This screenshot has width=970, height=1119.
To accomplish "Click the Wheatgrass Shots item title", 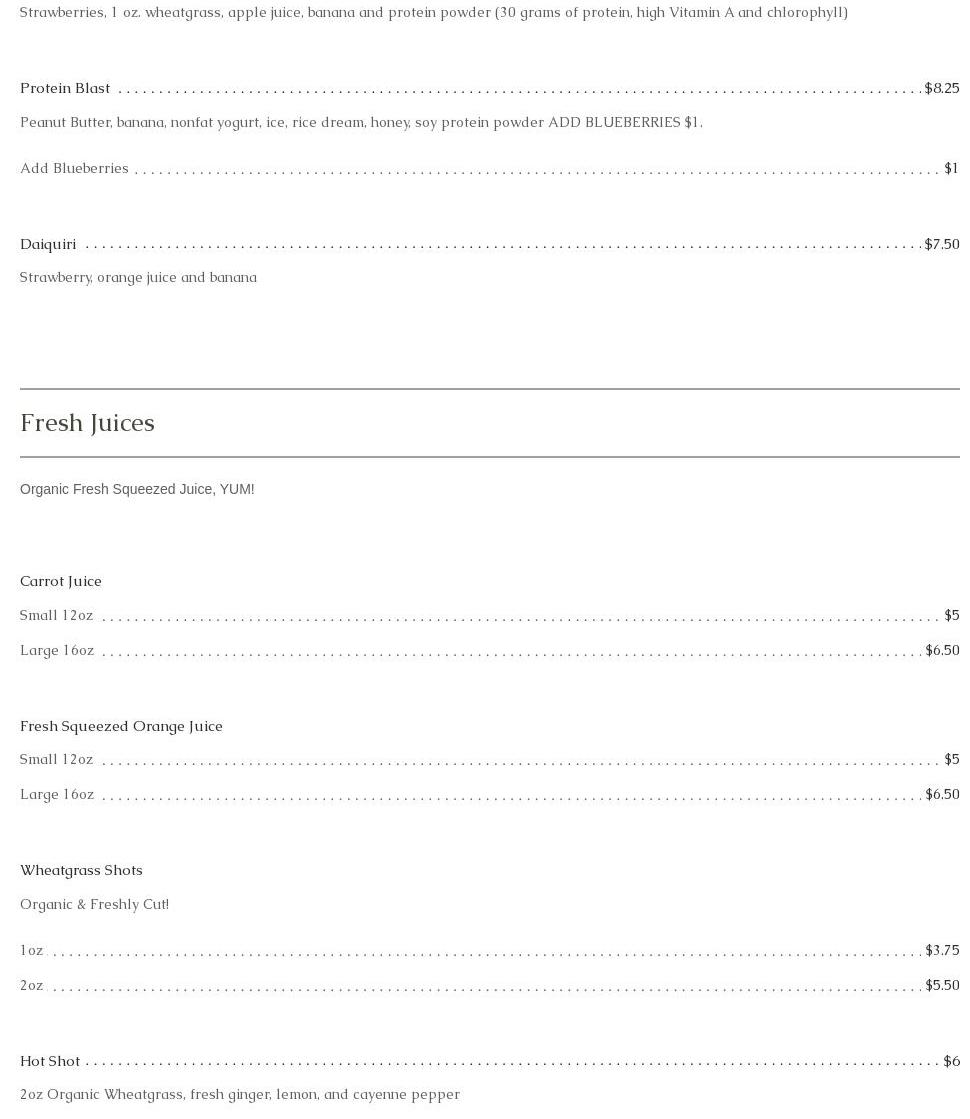I will pos(81,870).
